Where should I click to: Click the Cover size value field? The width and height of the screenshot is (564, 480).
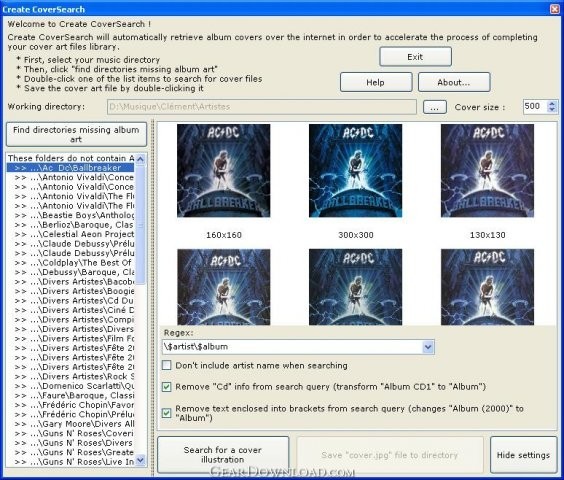coord(535,107)
